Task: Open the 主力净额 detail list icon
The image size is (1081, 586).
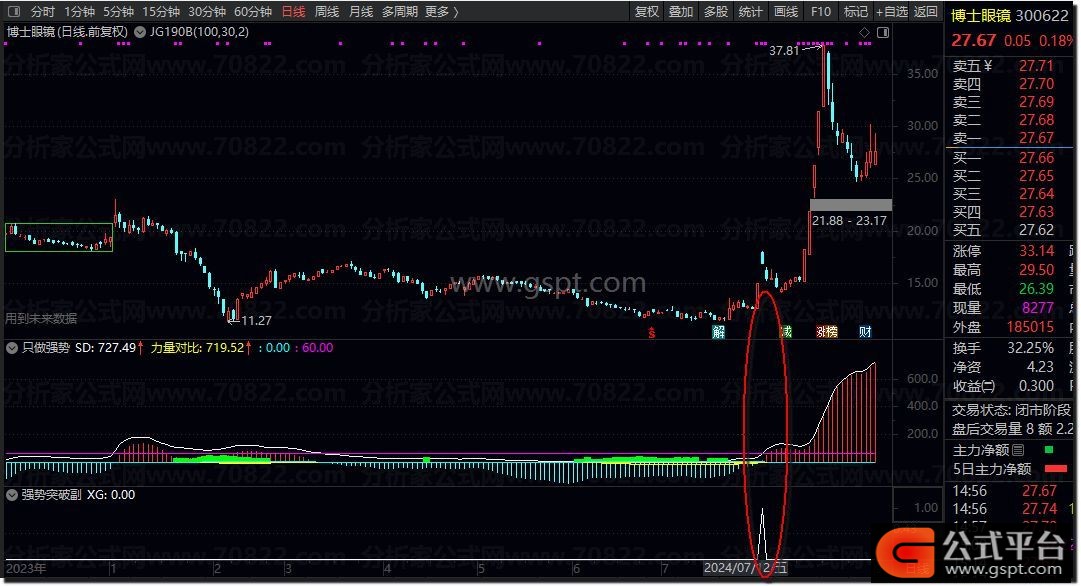Action: (x=1018, y=450)
